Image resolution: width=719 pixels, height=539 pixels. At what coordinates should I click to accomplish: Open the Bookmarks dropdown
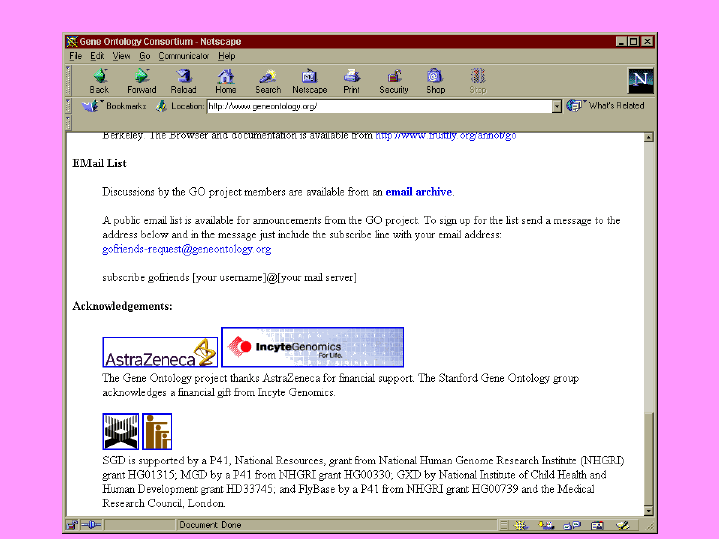[117, 106]
